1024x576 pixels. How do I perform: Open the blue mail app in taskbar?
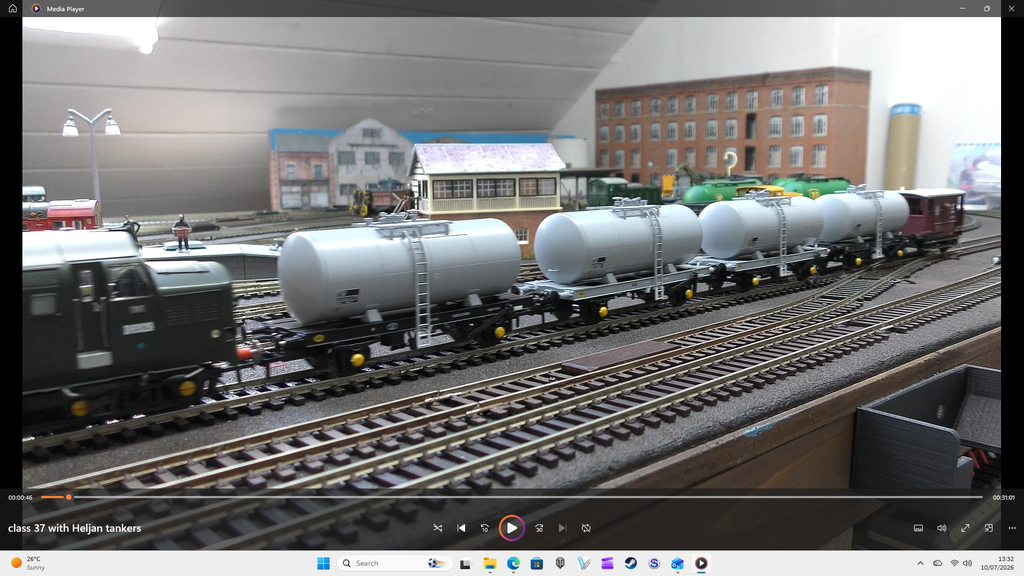678,563
